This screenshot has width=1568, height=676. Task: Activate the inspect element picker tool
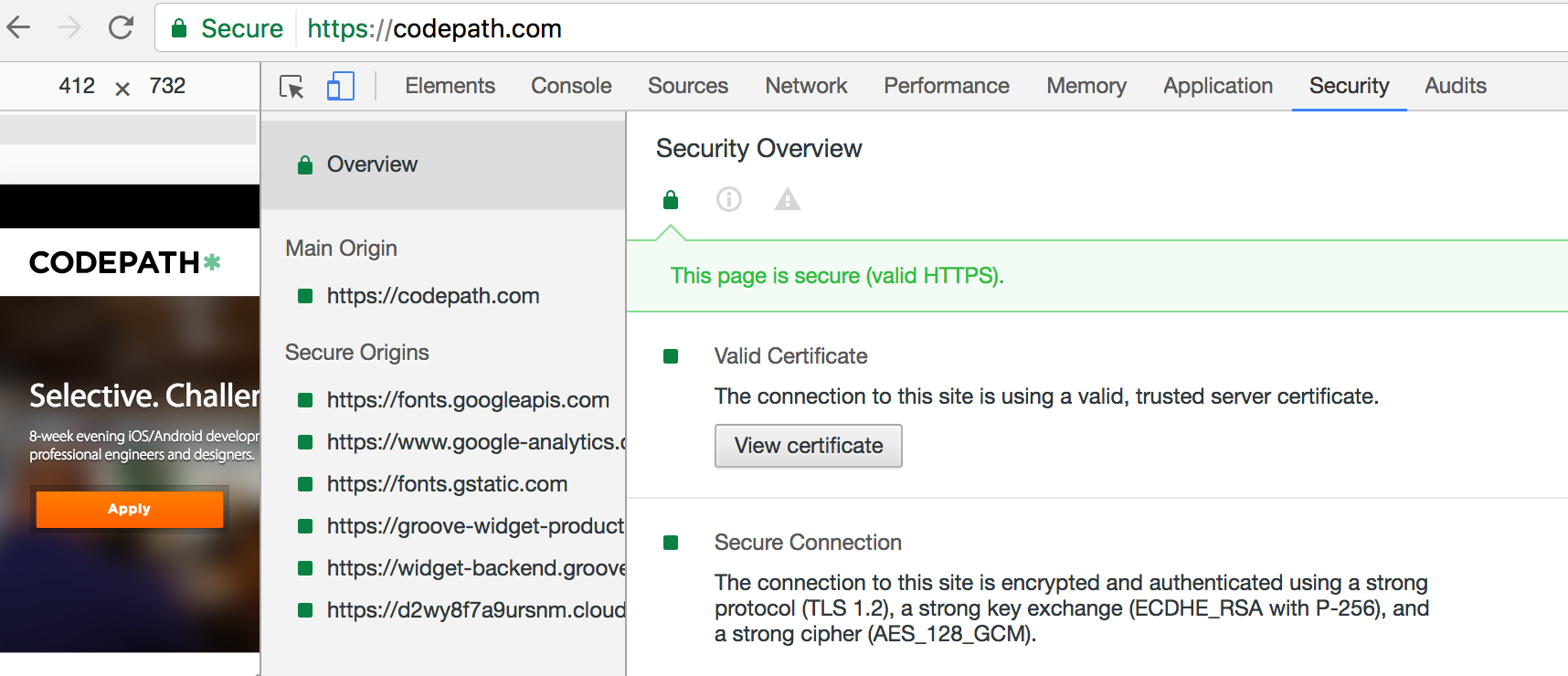coord(291,87)
